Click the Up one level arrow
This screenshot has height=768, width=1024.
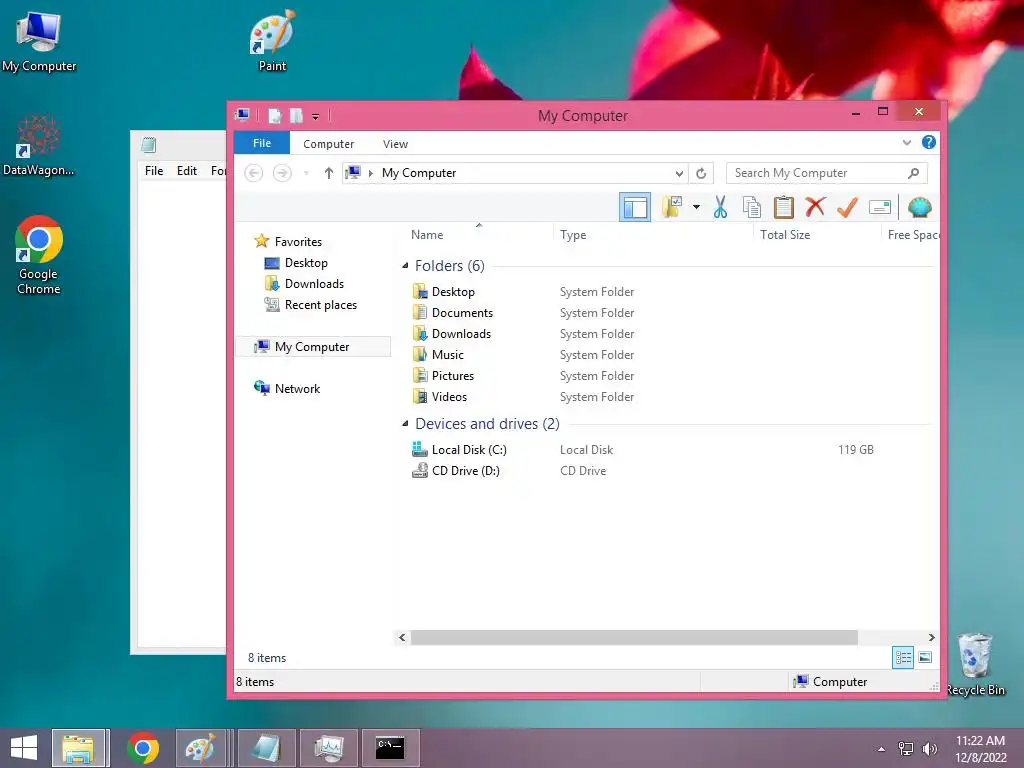(328, 173)
